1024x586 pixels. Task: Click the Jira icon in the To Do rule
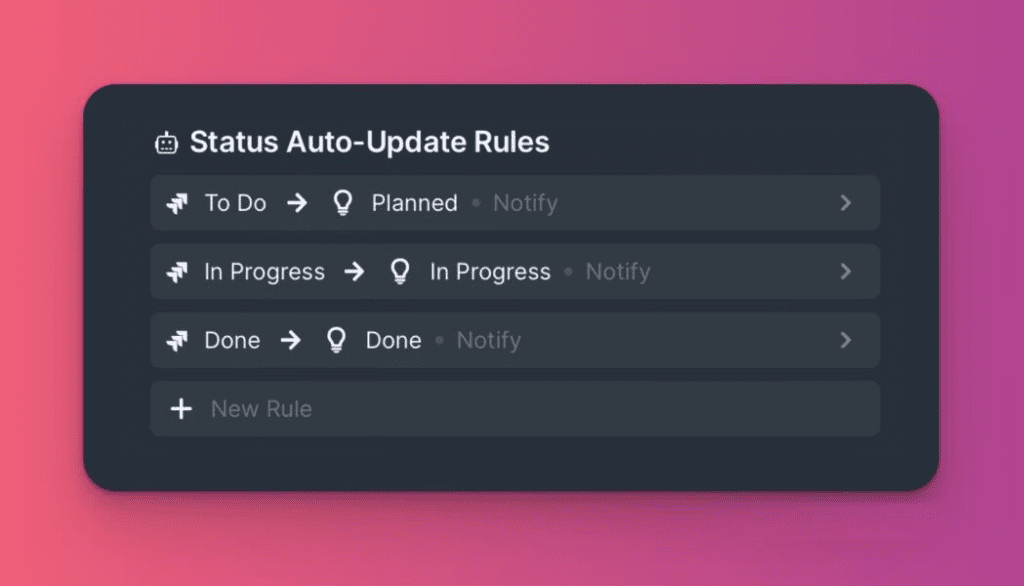click(177, 203)
